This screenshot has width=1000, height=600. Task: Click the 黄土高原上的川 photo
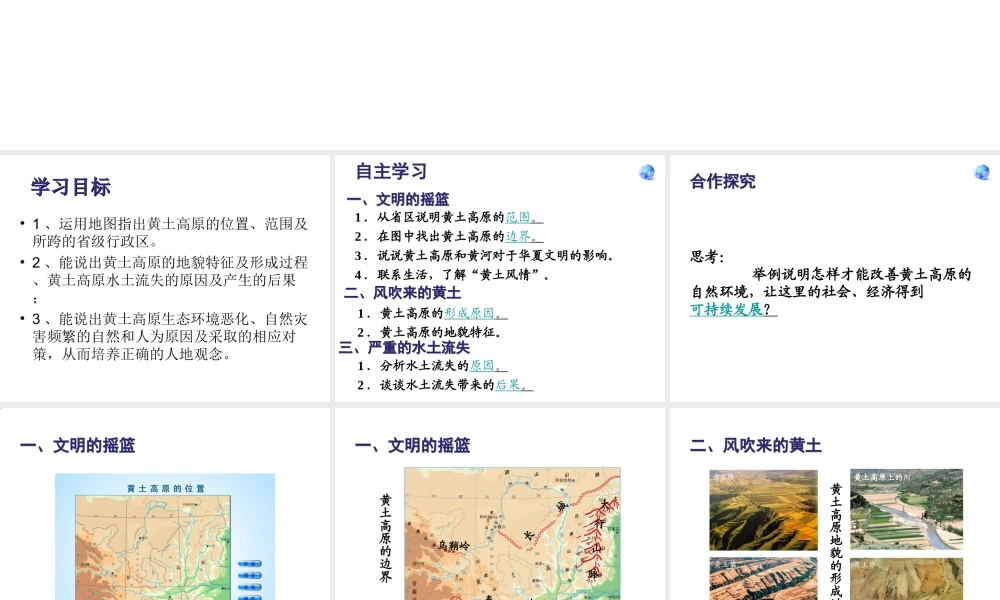[x=906, y=509]
